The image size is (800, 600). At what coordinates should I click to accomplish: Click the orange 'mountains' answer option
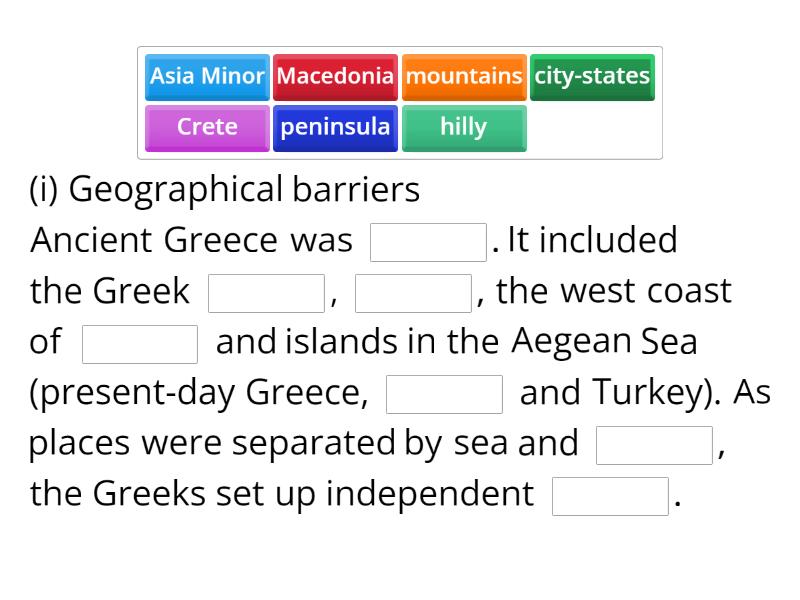point(463,76)
